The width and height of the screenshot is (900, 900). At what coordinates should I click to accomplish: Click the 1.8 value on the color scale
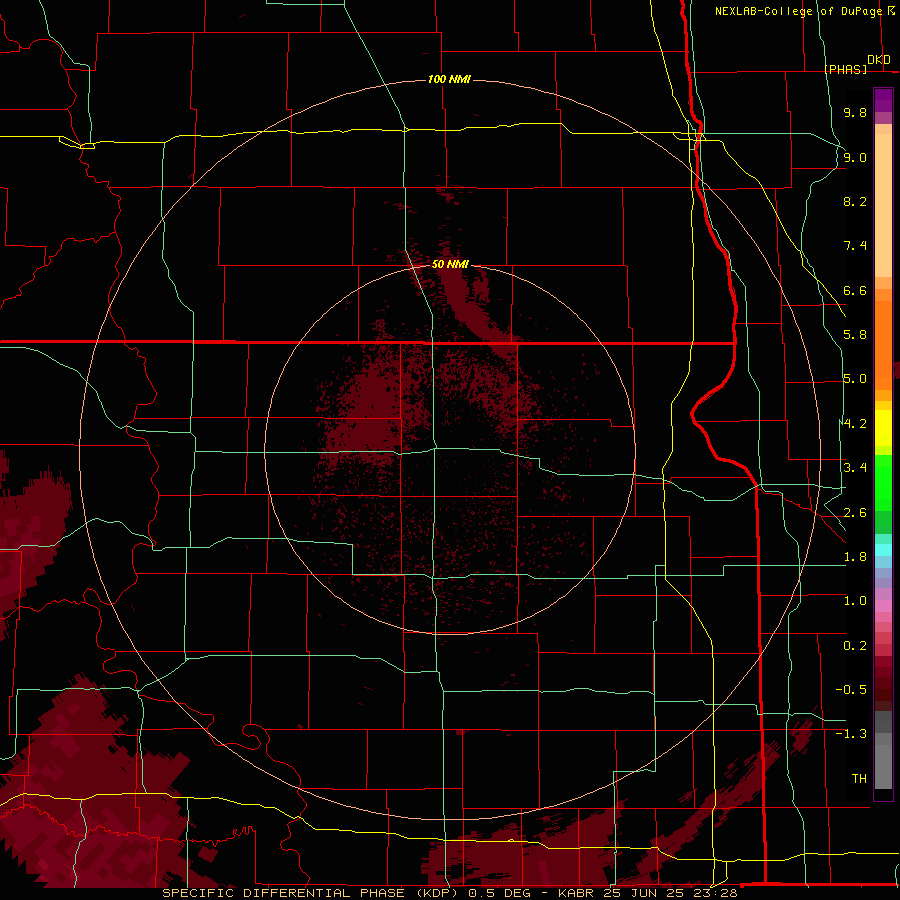[x=855, y=557]
